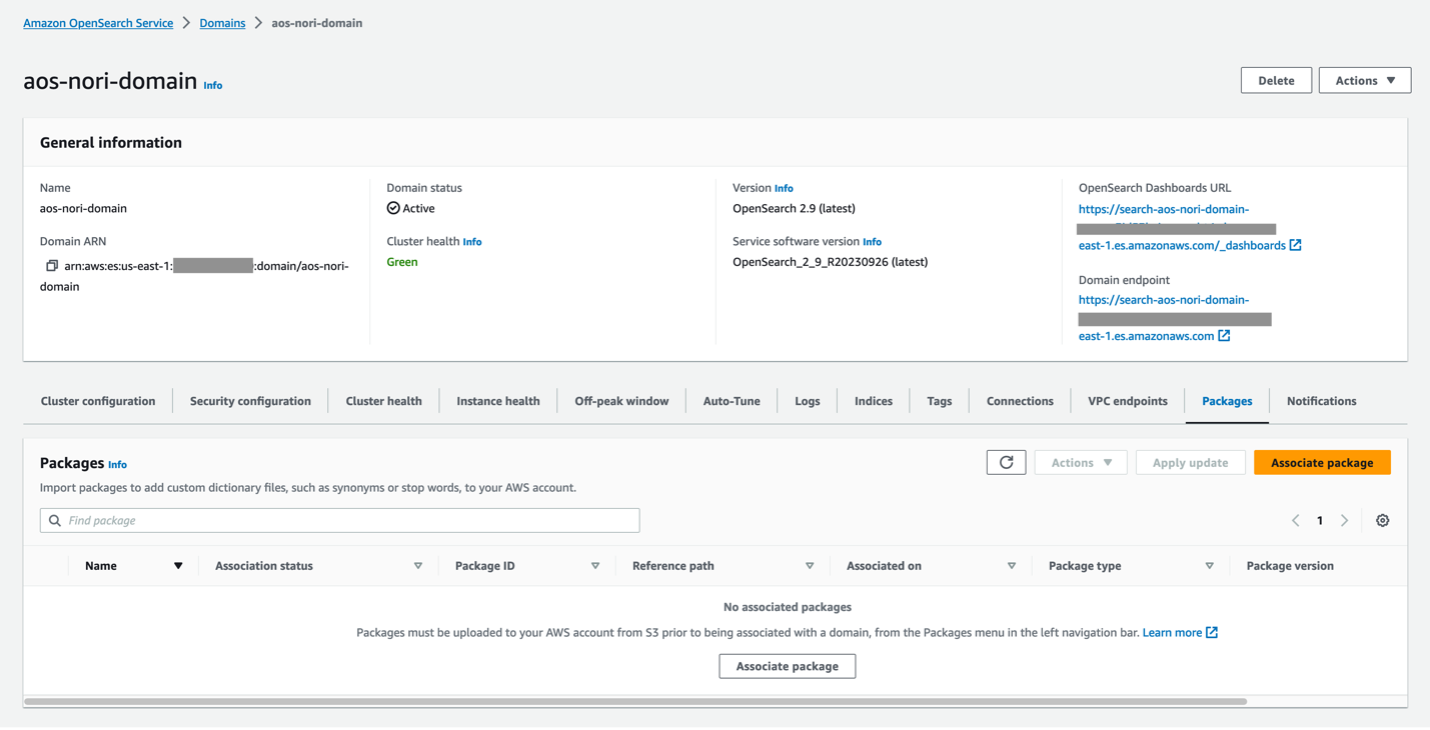
Task: Go to previous page of packages
Action: point(1296,521)
